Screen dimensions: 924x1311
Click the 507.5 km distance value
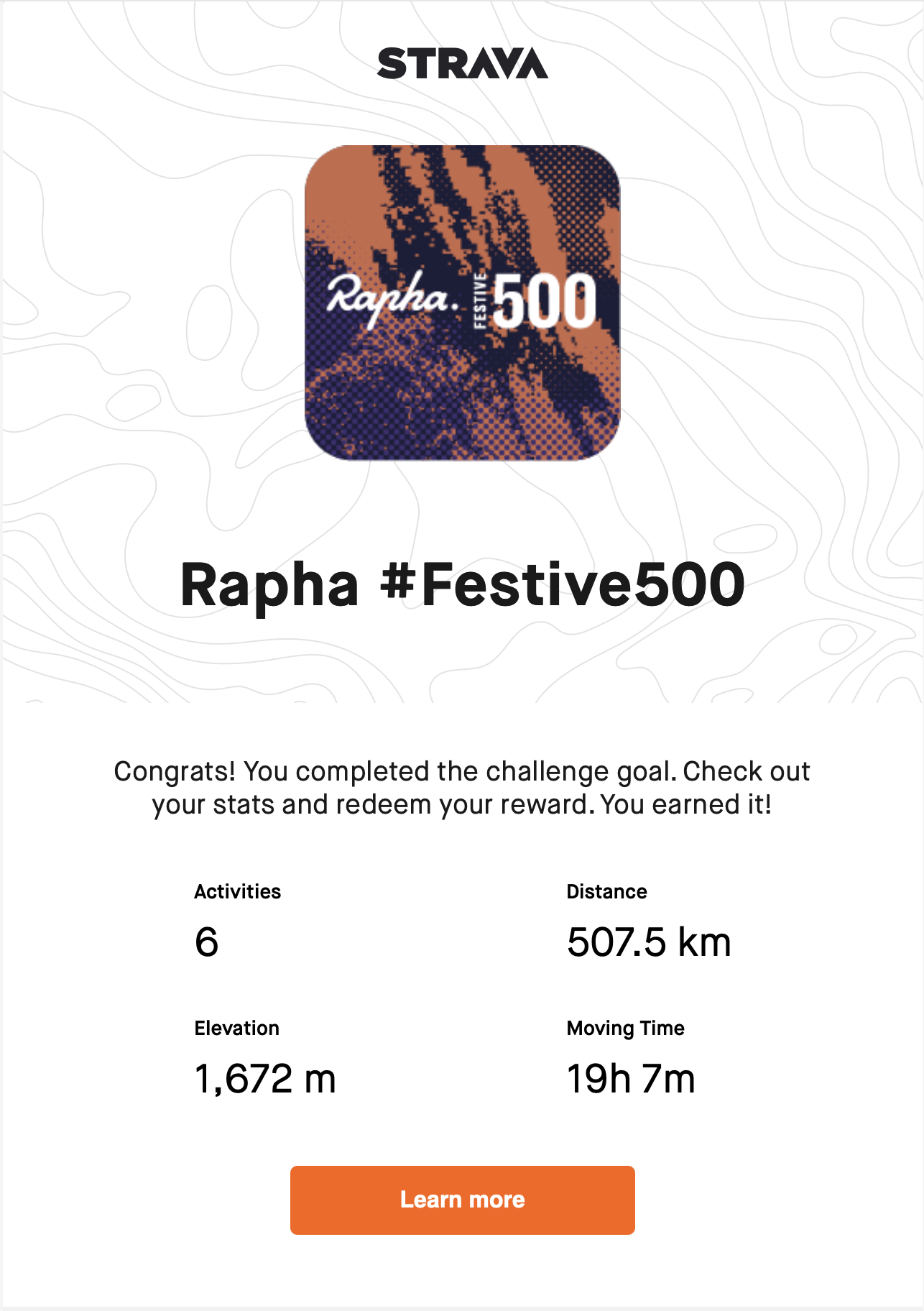pyautogui.click(x=649, y=942)
